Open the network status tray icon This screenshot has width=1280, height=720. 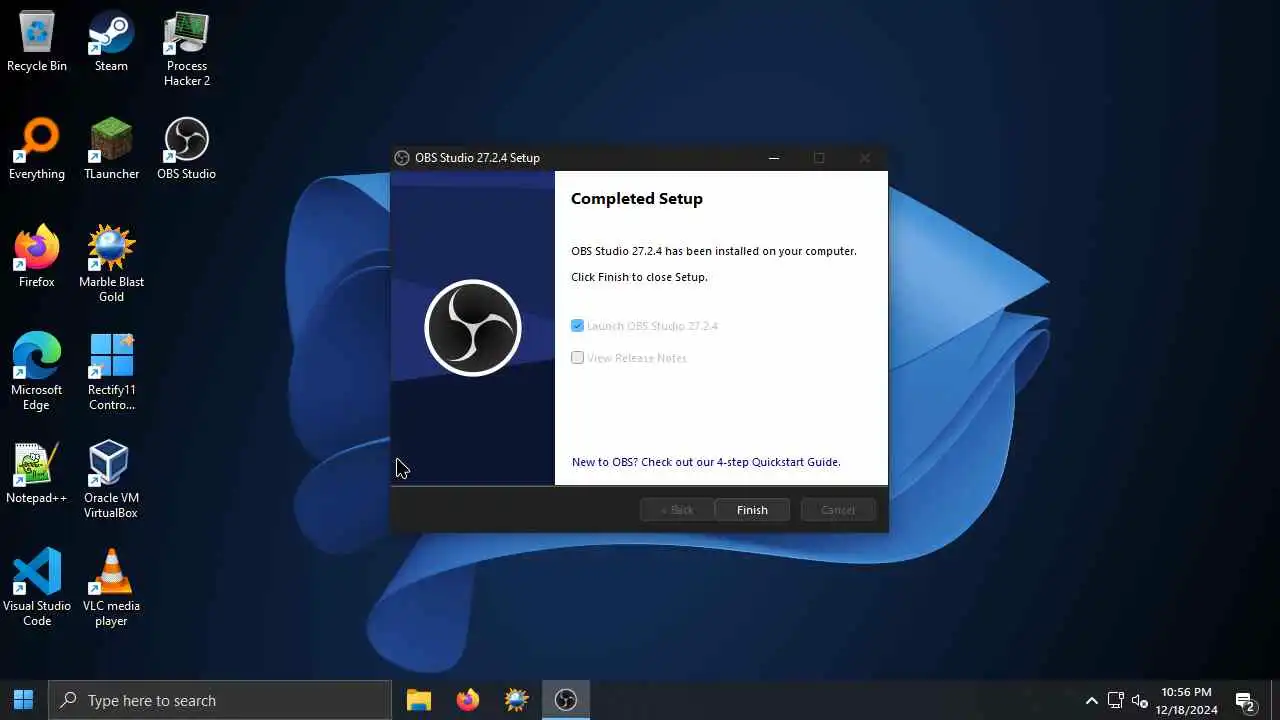(x=1116, y=700)
